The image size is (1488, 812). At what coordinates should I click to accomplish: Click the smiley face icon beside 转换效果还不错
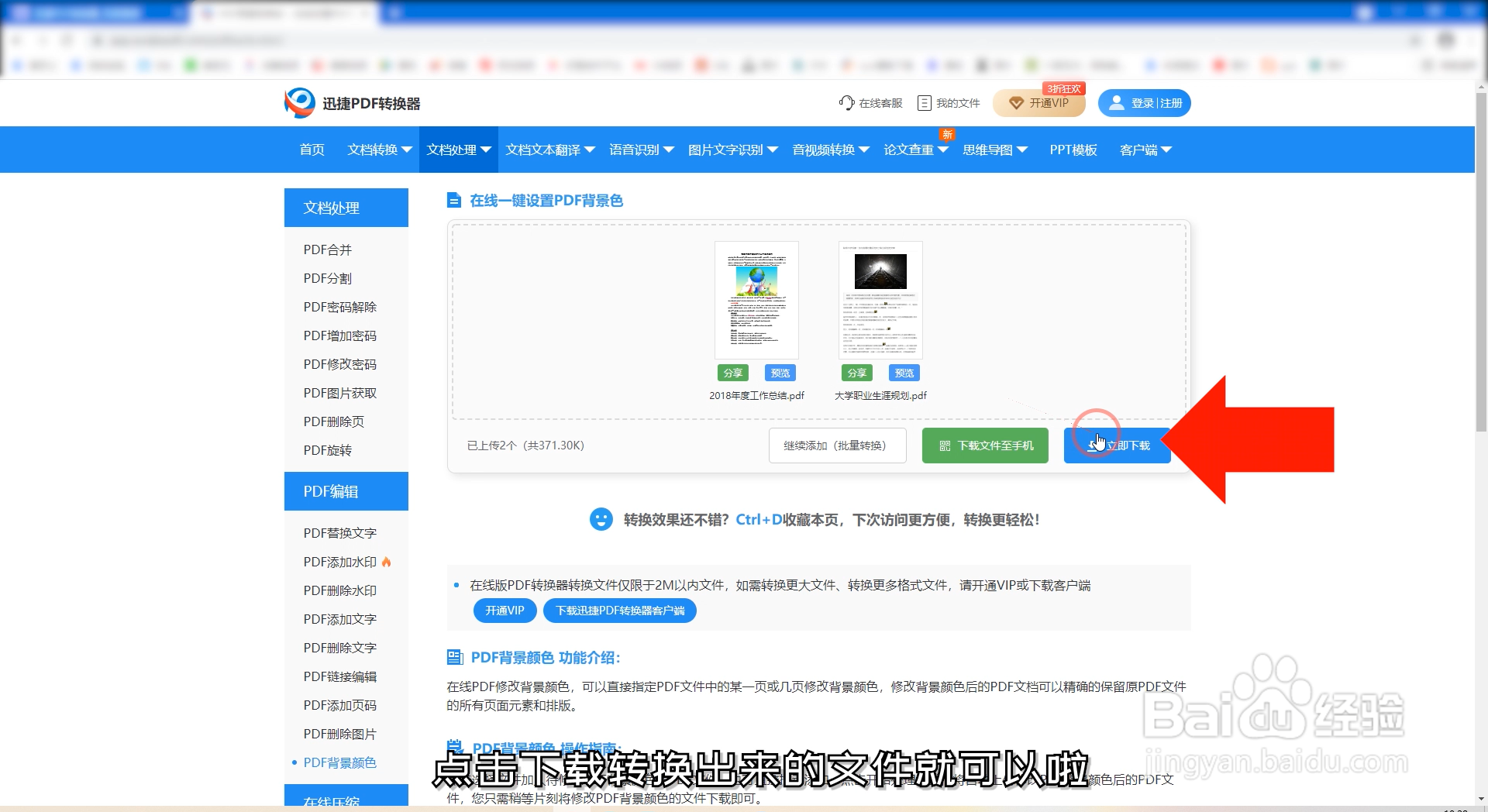(601, 519)
